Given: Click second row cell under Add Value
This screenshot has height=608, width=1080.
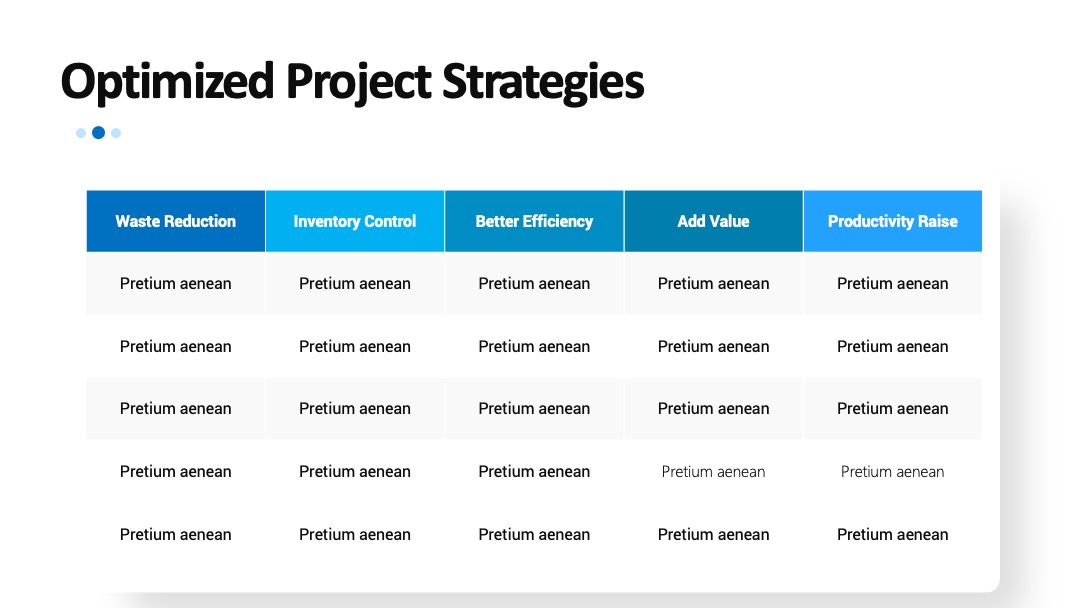Looking at the screenshot, I should (713, 346).
